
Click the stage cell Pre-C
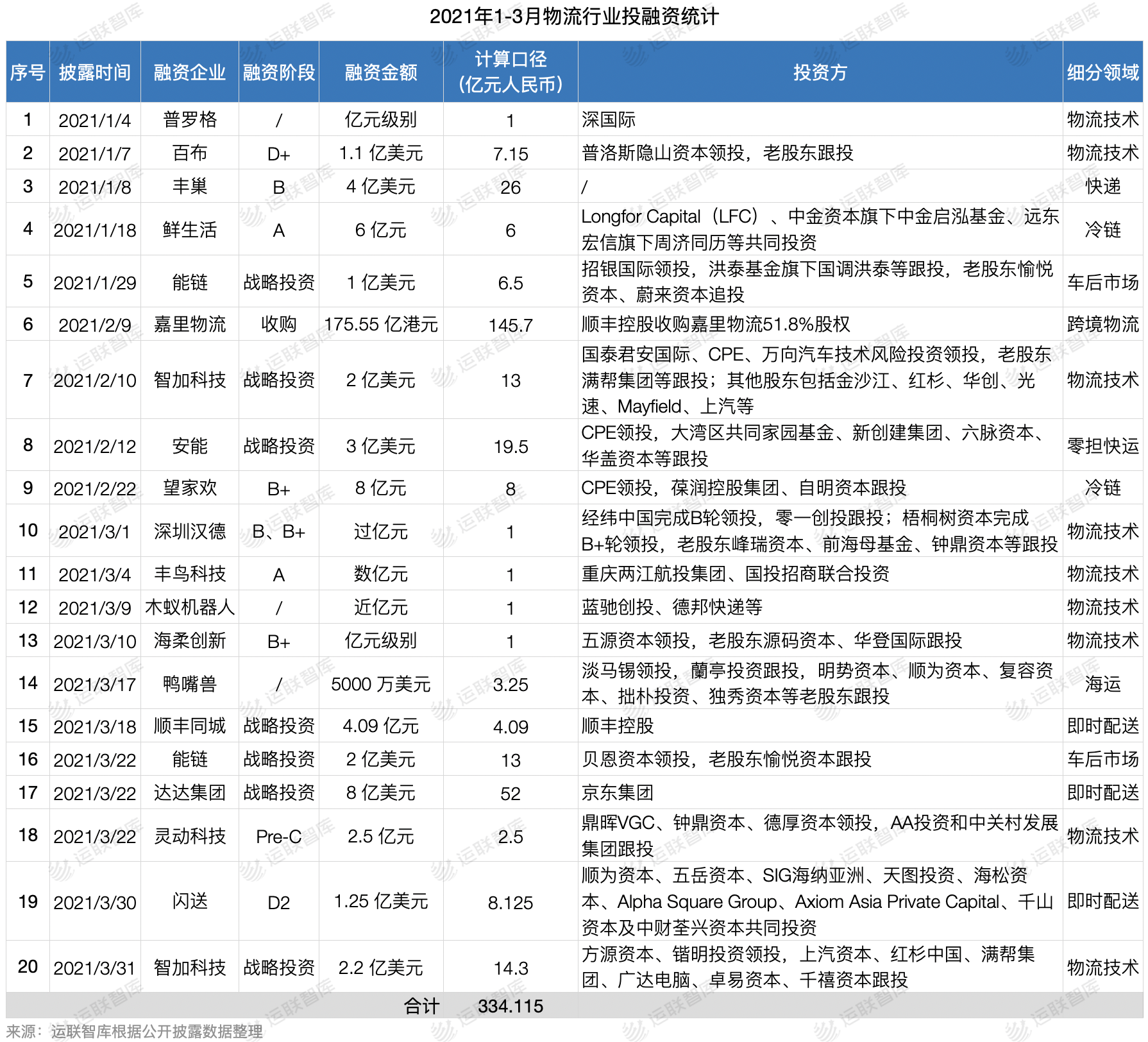pyautogui.click(x=279, y=837)
